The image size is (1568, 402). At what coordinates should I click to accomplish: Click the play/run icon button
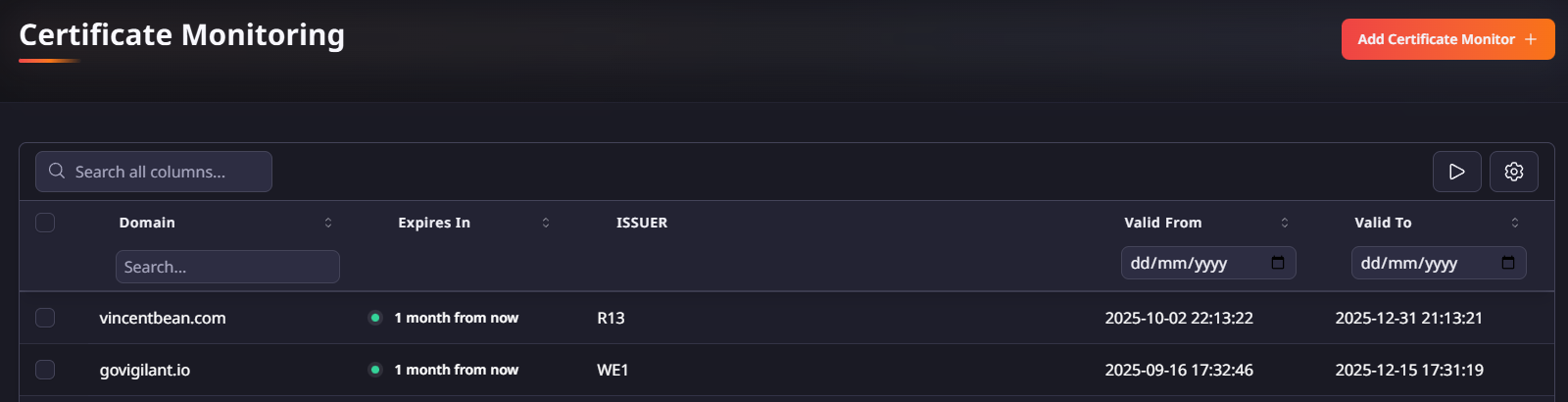1456,172
